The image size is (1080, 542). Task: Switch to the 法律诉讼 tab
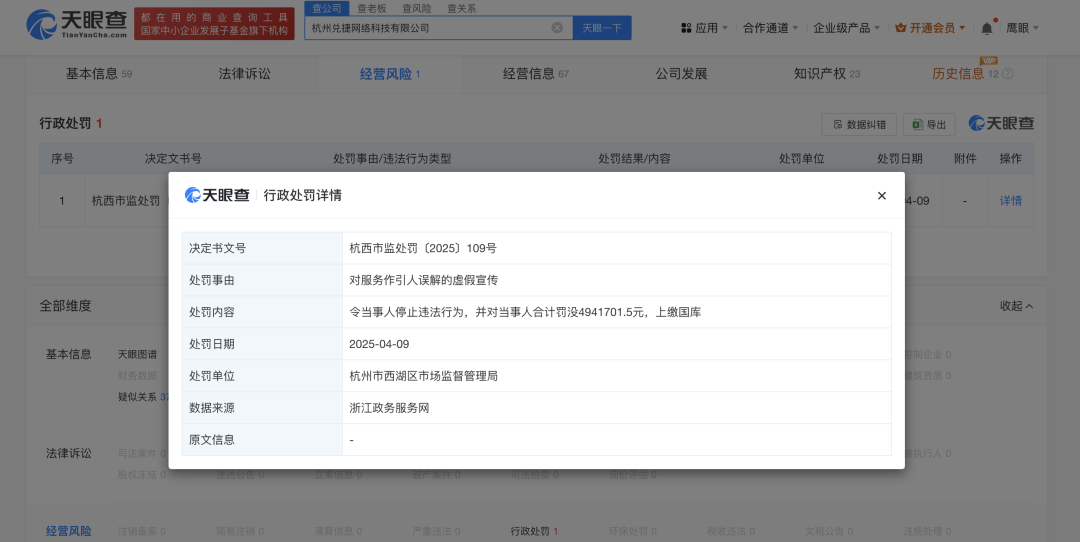click(244, 74)
